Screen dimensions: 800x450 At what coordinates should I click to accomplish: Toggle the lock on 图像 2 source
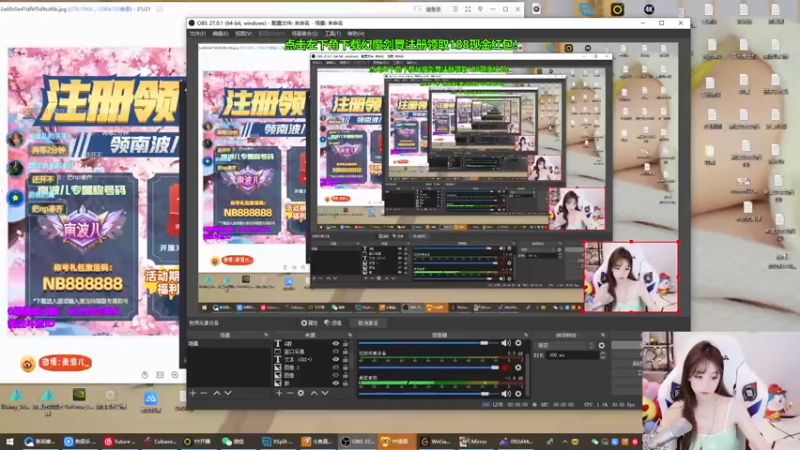pos(345,367)
